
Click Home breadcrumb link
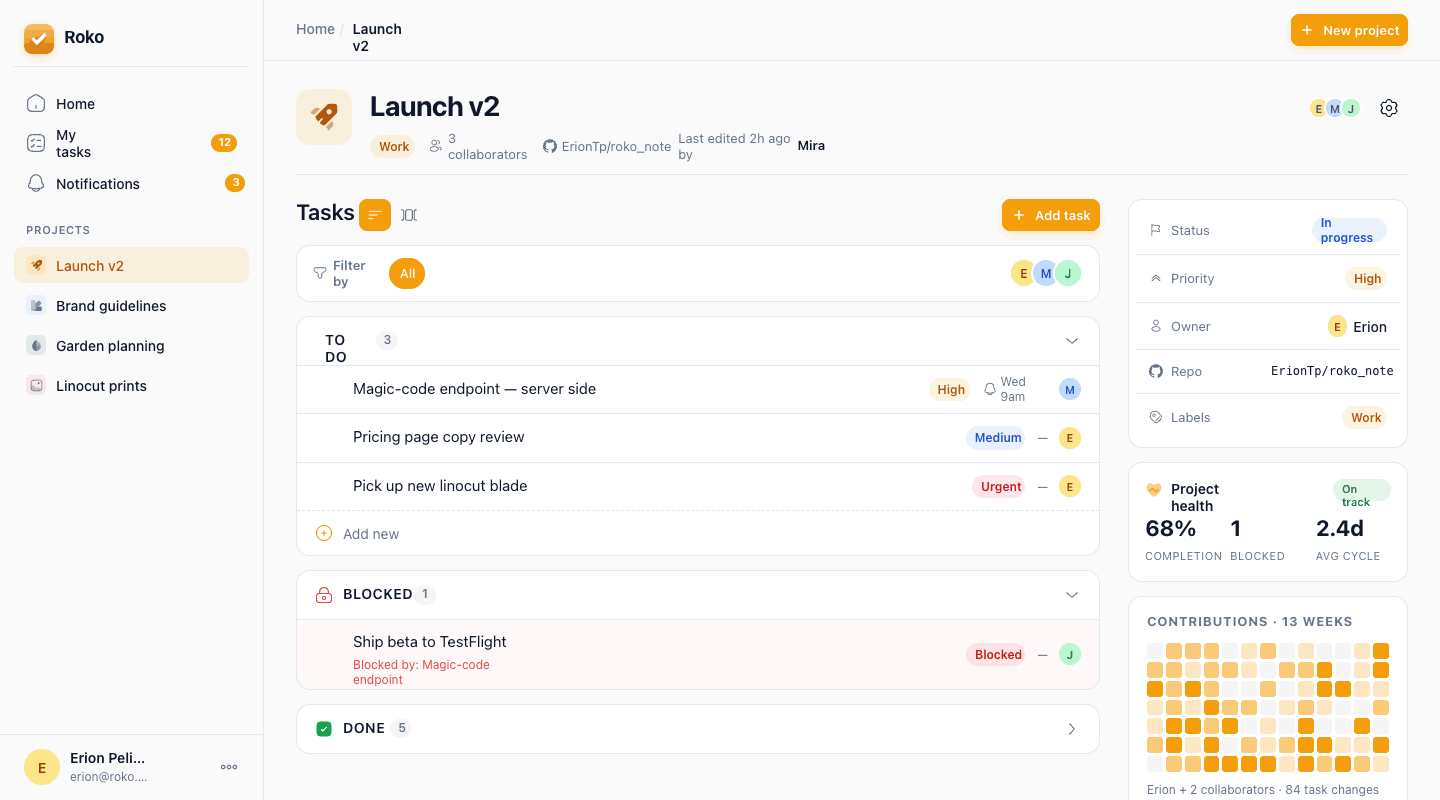(x=315, y=29)
